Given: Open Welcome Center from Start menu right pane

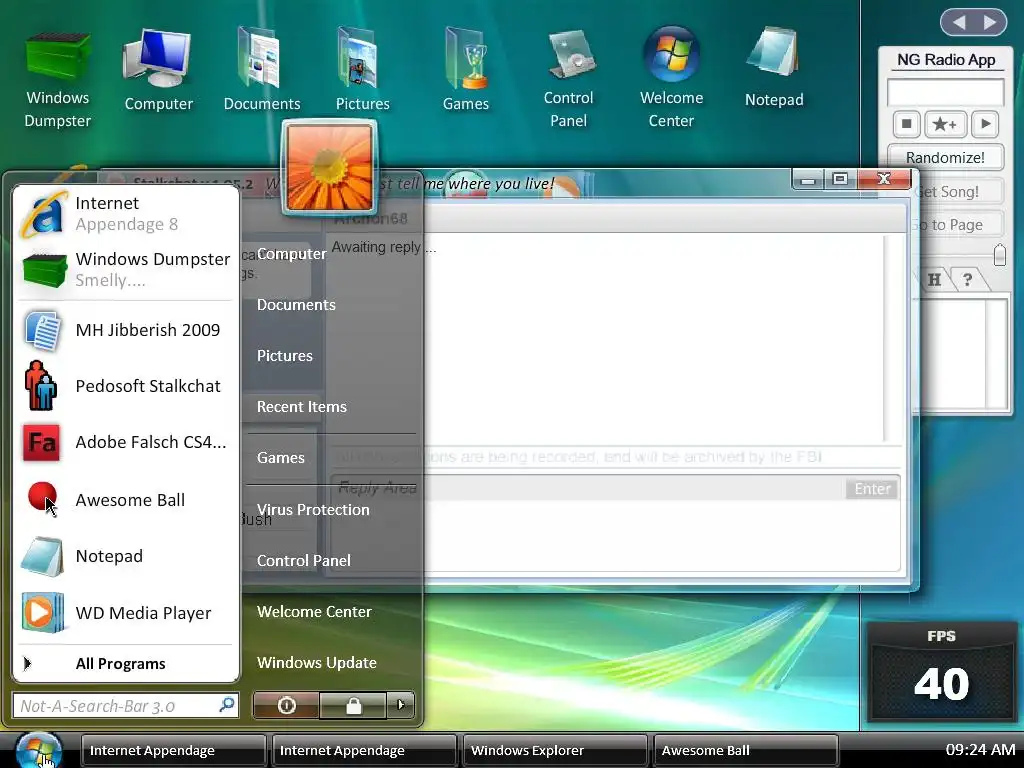Looking at the screenshot, I should [314, 611].
